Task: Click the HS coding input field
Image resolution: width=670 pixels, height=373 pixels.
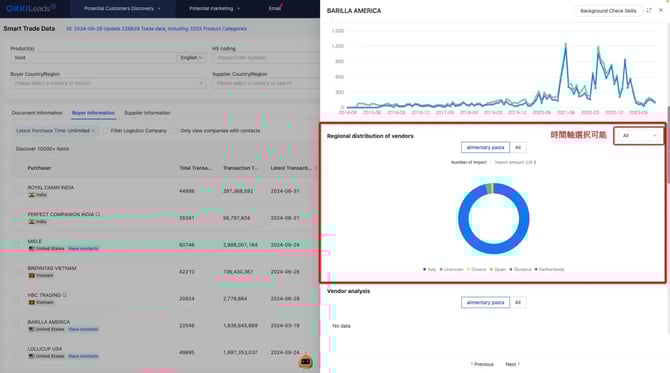Action: coord(266,58)
